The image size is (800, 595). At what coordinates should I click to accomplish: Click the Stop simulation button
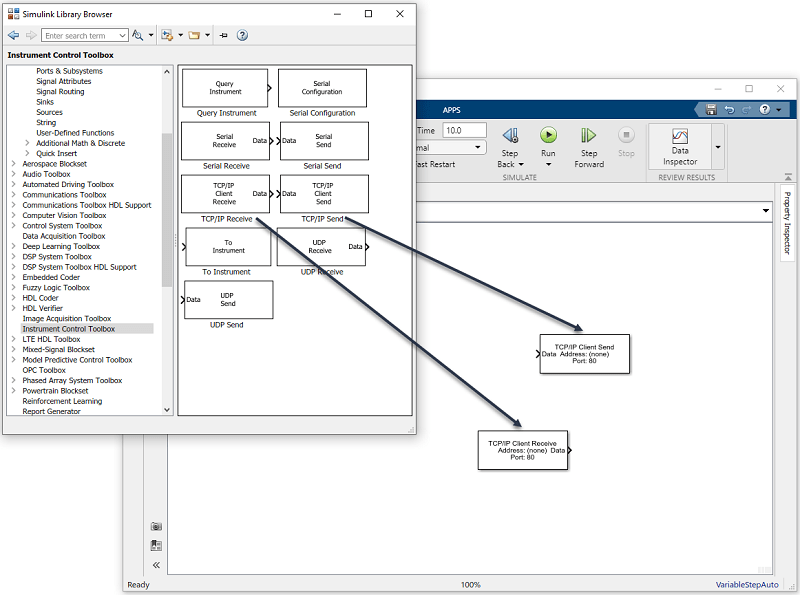tap(626, 142)
